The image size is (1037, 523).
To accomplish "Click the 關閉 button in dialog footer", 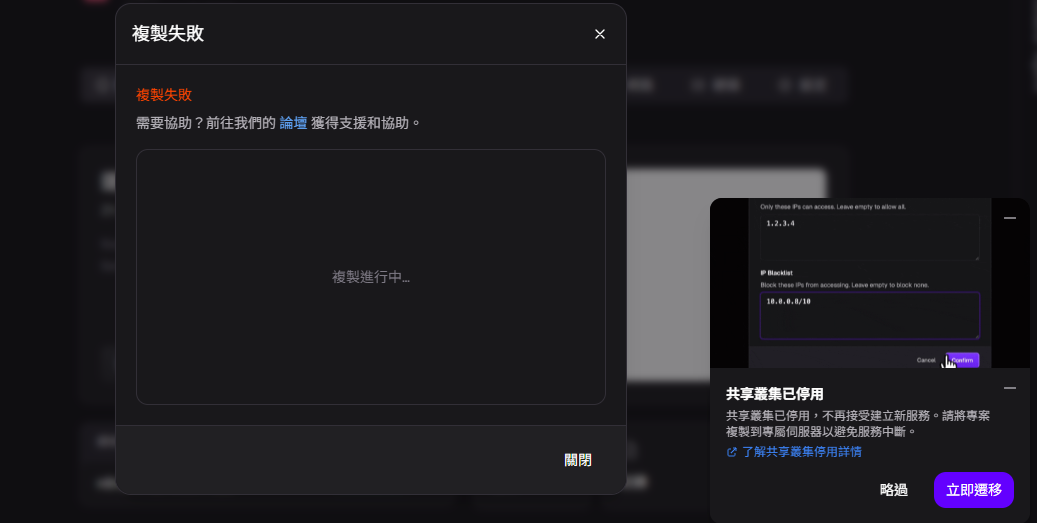I will point(577,460).
